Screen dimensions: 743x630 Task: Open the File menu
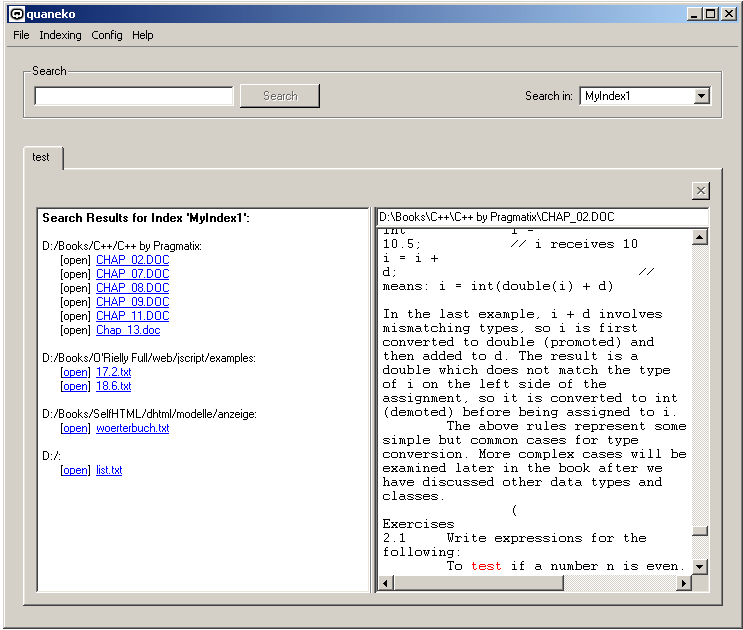pyautogui.click(x=21, y=35)
